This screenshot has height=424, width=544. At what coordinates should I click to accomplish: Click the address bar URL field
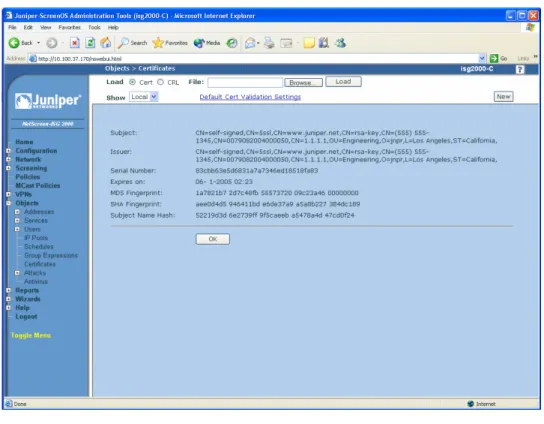257,58
